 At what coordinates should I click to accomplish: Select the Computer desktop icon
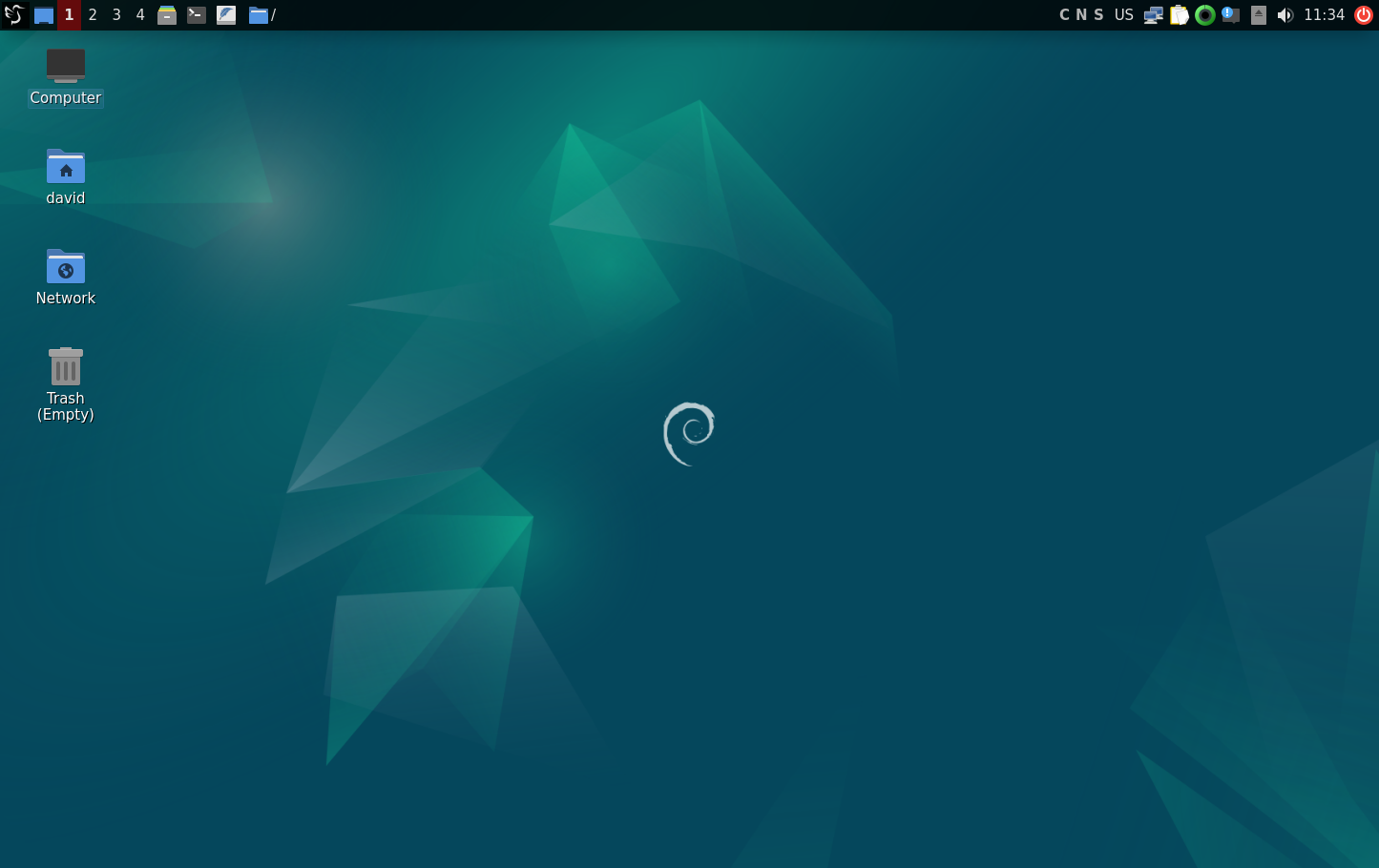(x=65, y=77)
